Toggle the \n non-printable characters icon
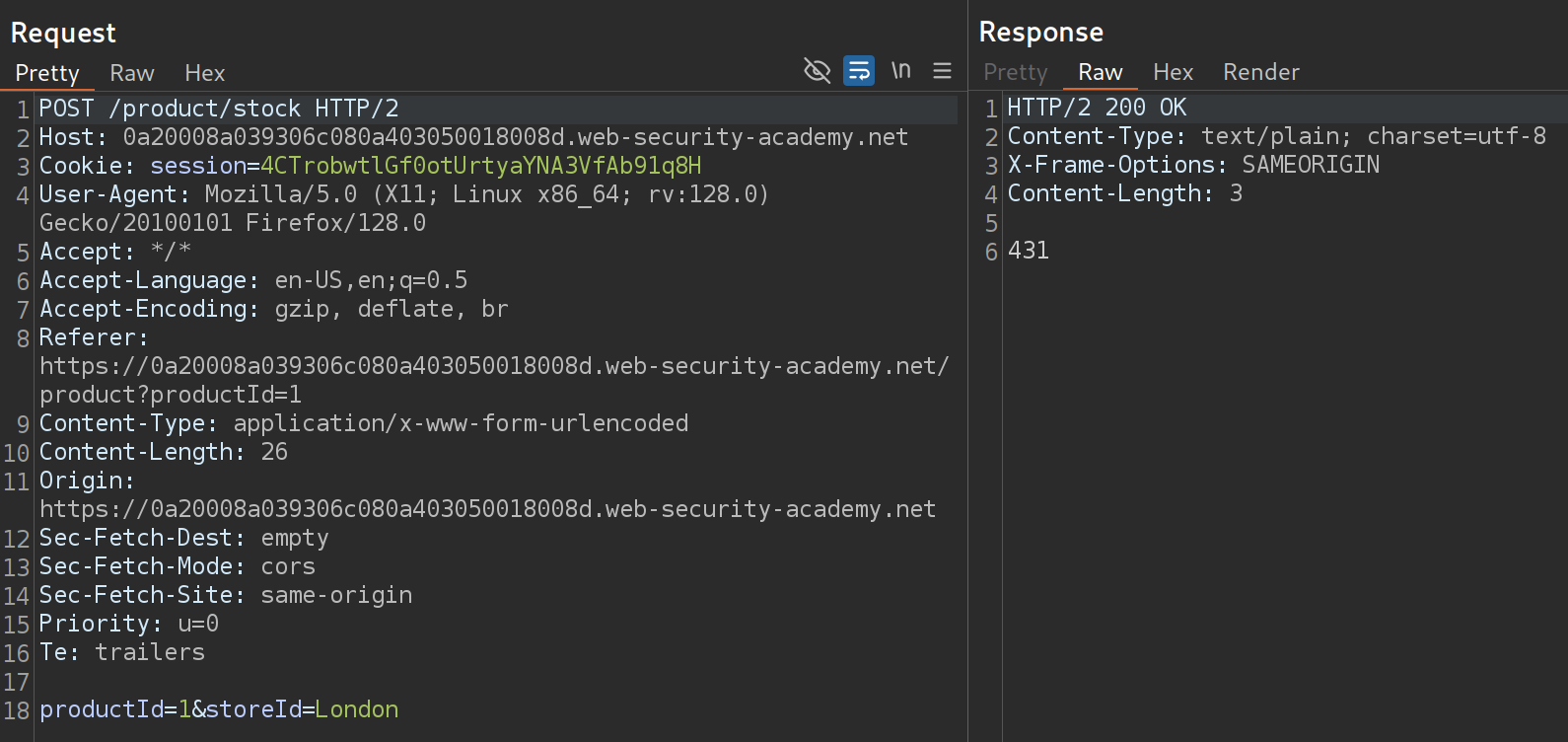The height and width of the screenshot is (742, 1568). pos(900,71)
